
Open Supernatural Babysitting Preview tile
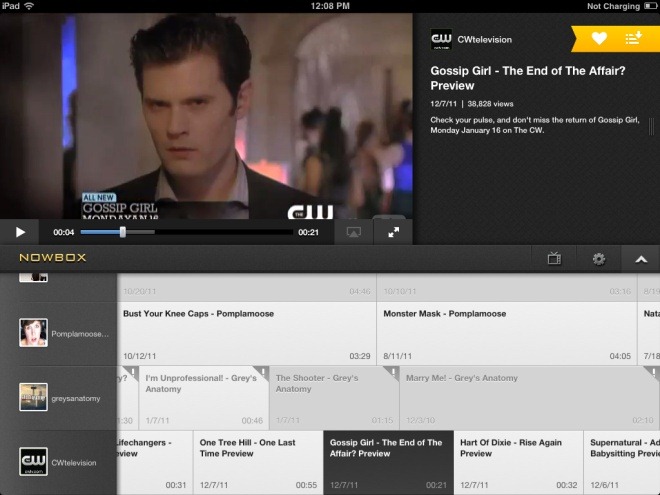pyautogui.click(x=622, y=462)
